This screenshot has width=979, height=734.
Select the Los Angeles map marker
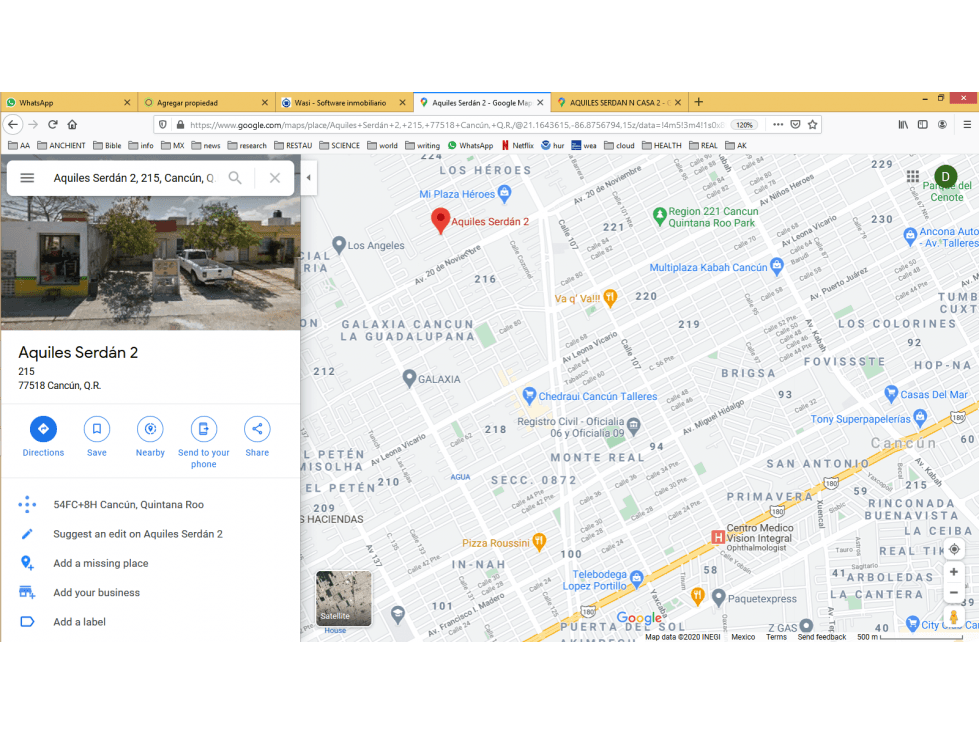tap(339, 245)
